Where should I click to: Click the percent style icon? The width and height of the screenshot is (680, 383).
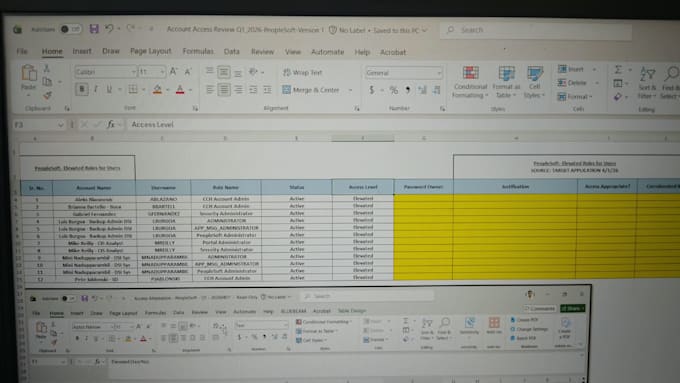pyautogui.click(x=393, y=90)
